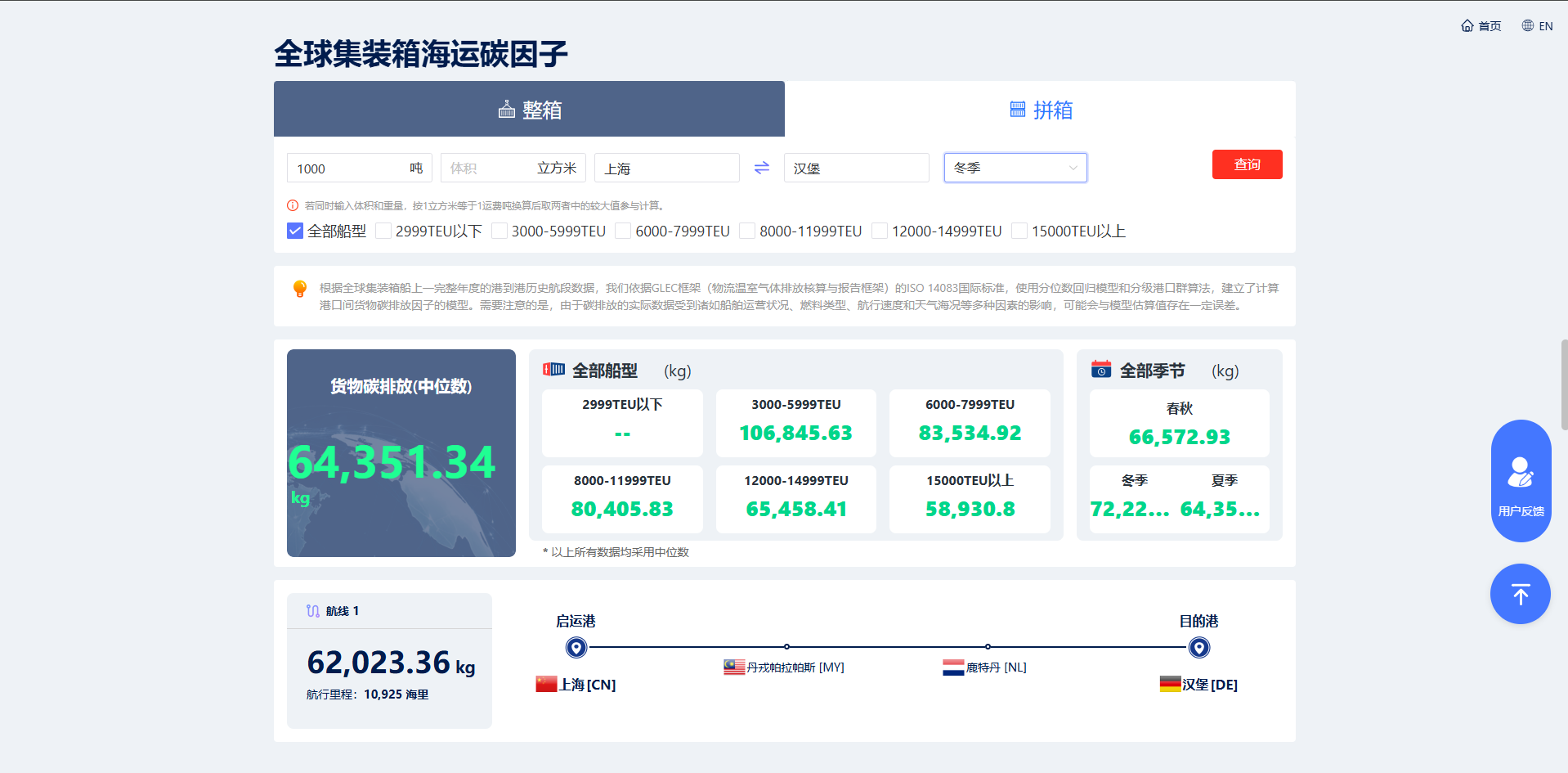Screen dimensions: 1568x773
Task: Click the home icon in the header
Action: click(x=1467, y=25)
